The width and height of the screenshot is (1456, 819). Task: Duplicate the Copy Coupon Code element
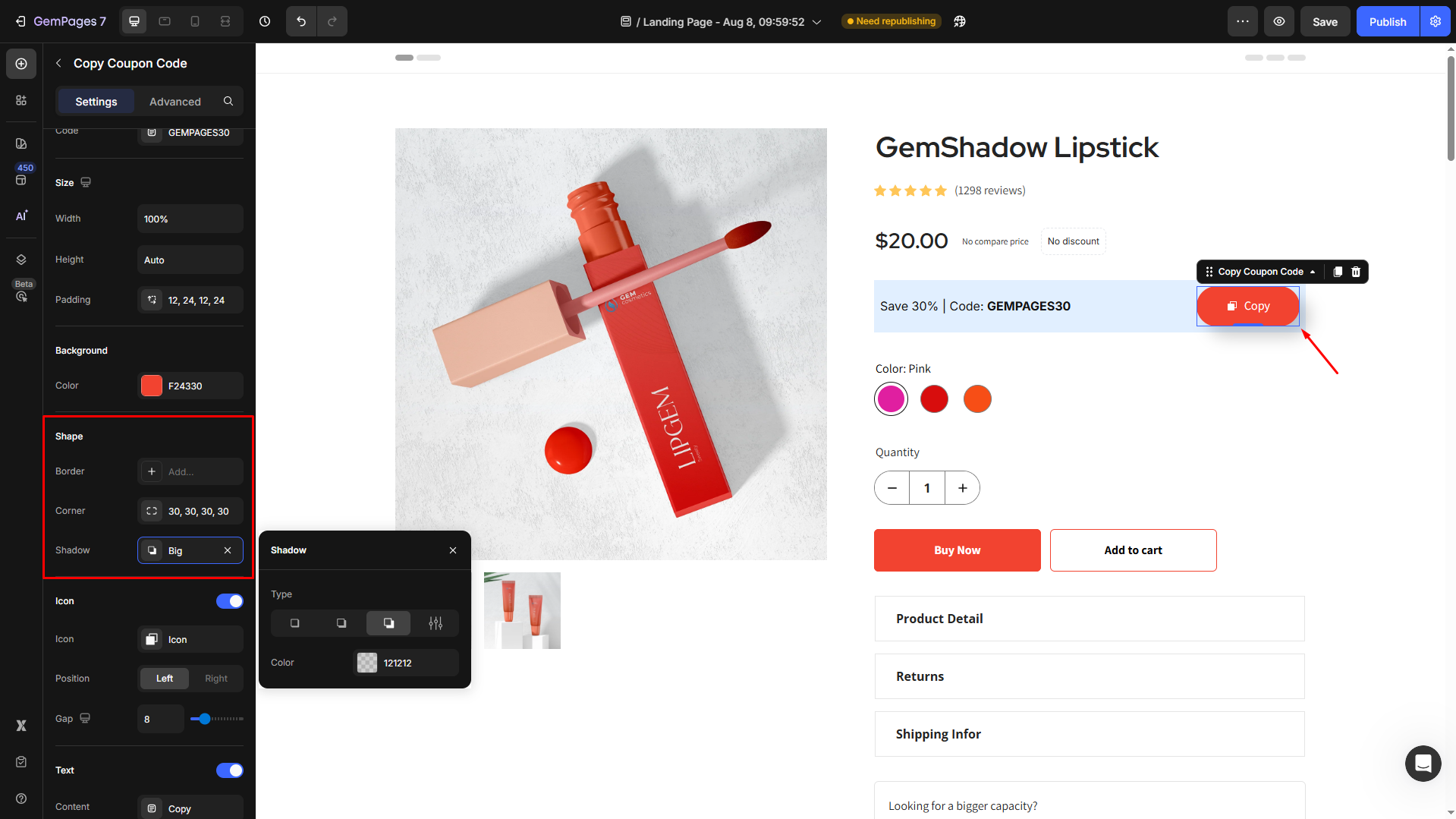coord(1338,272)
